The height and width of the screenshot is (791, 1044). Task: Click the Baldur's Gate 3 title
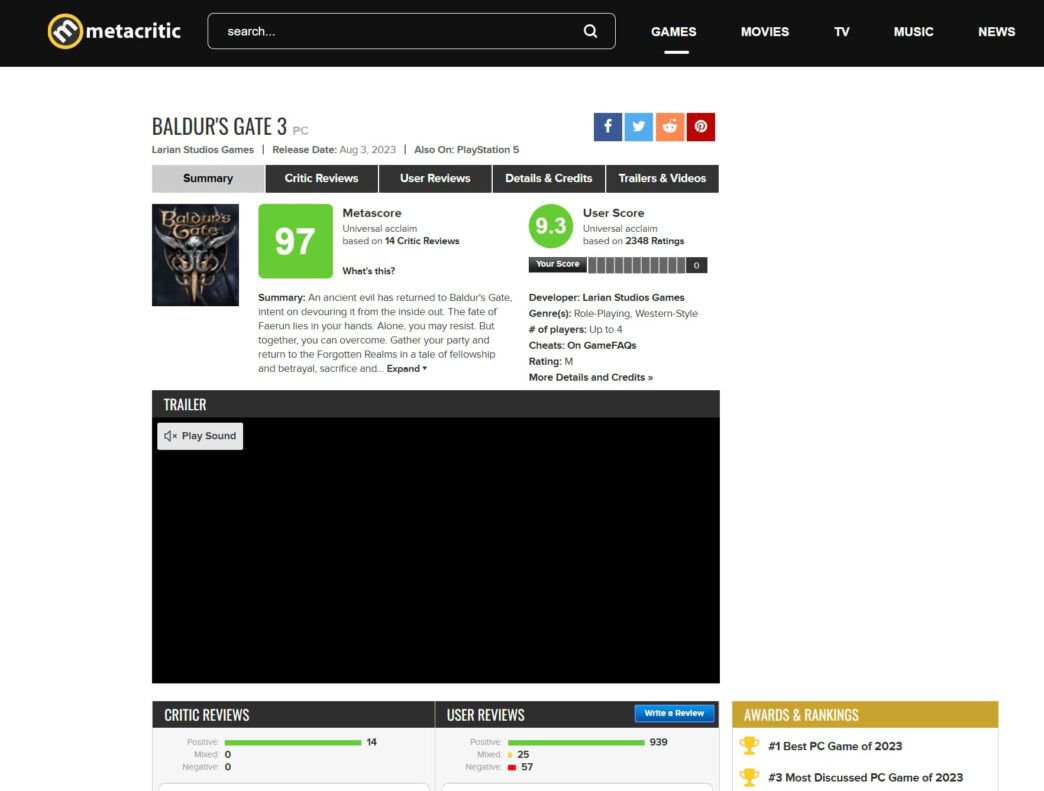219,126
